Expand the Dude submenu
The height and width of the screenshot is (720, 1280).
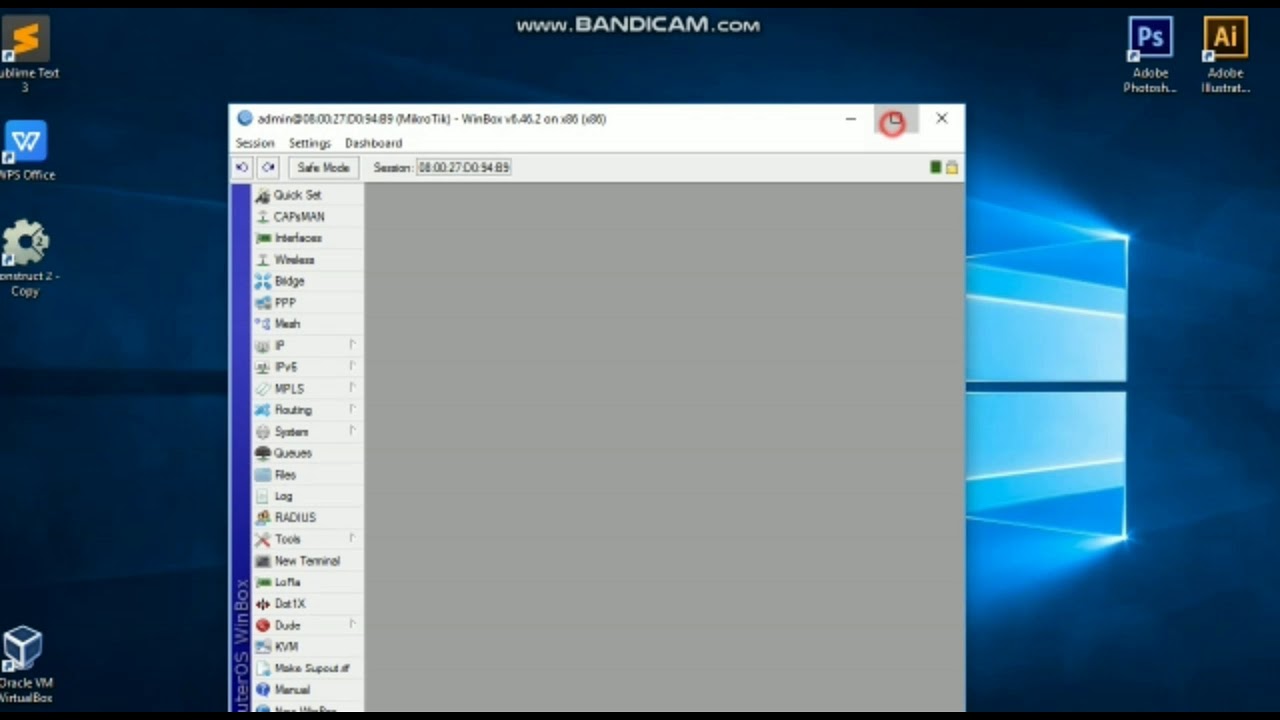(307, 625)
